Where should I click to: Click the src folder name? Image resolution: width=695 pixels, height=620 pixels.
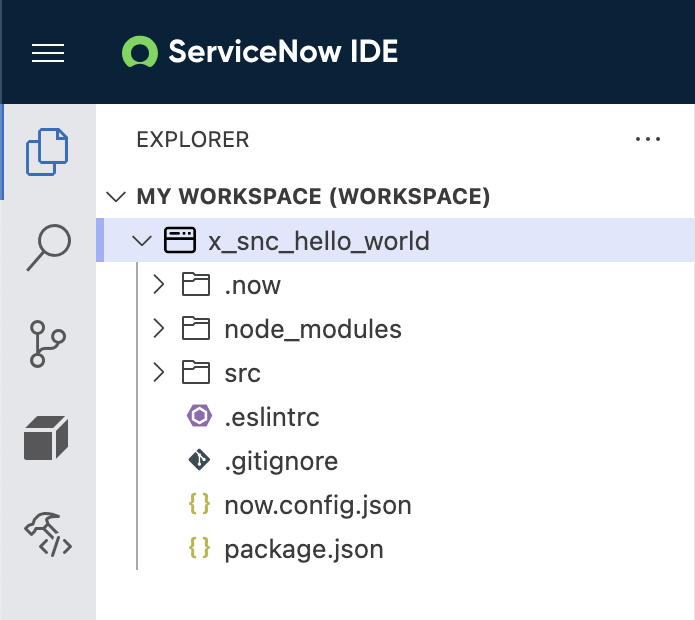242,374
